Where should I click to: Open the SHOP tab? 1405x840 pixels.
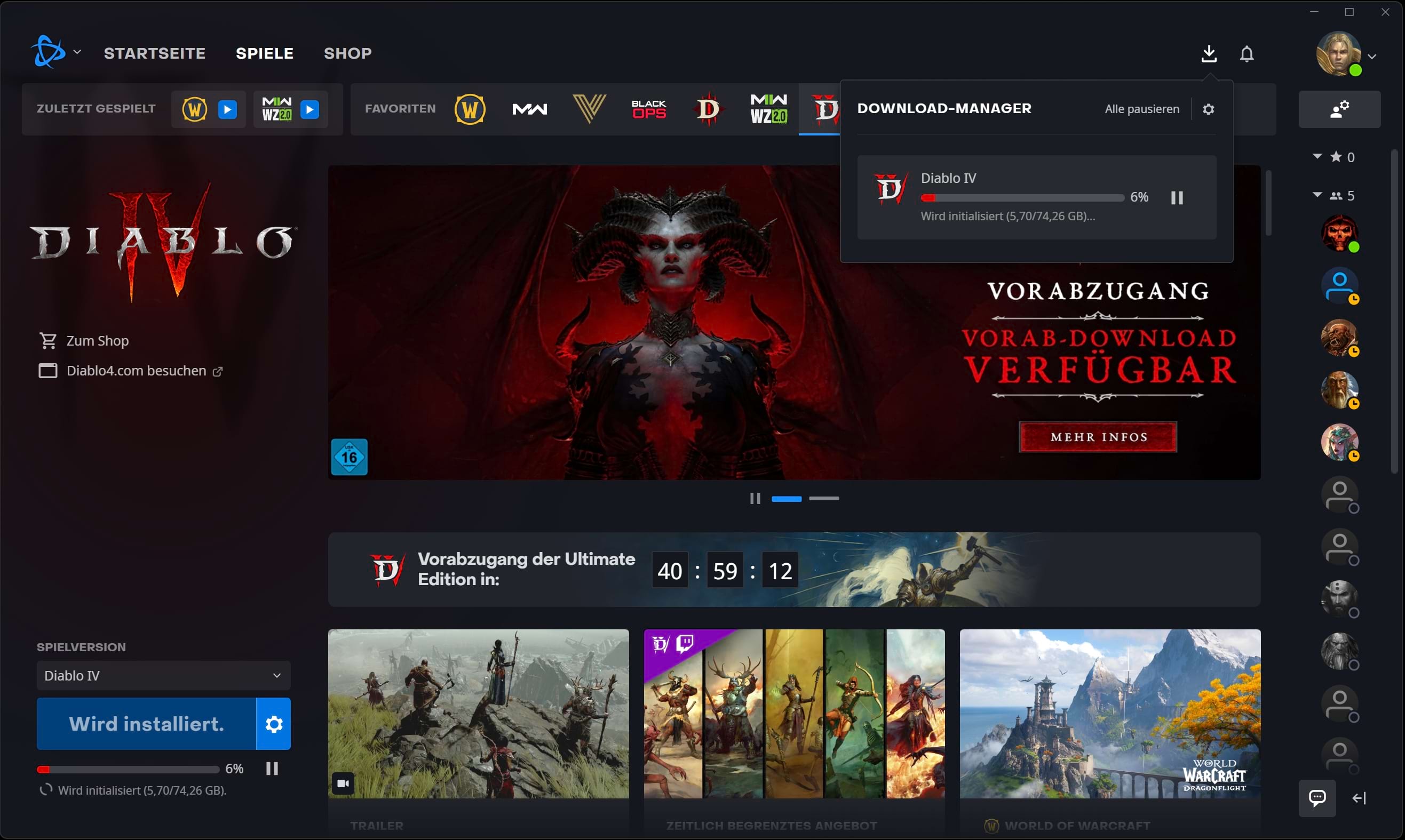coord(348,53)
